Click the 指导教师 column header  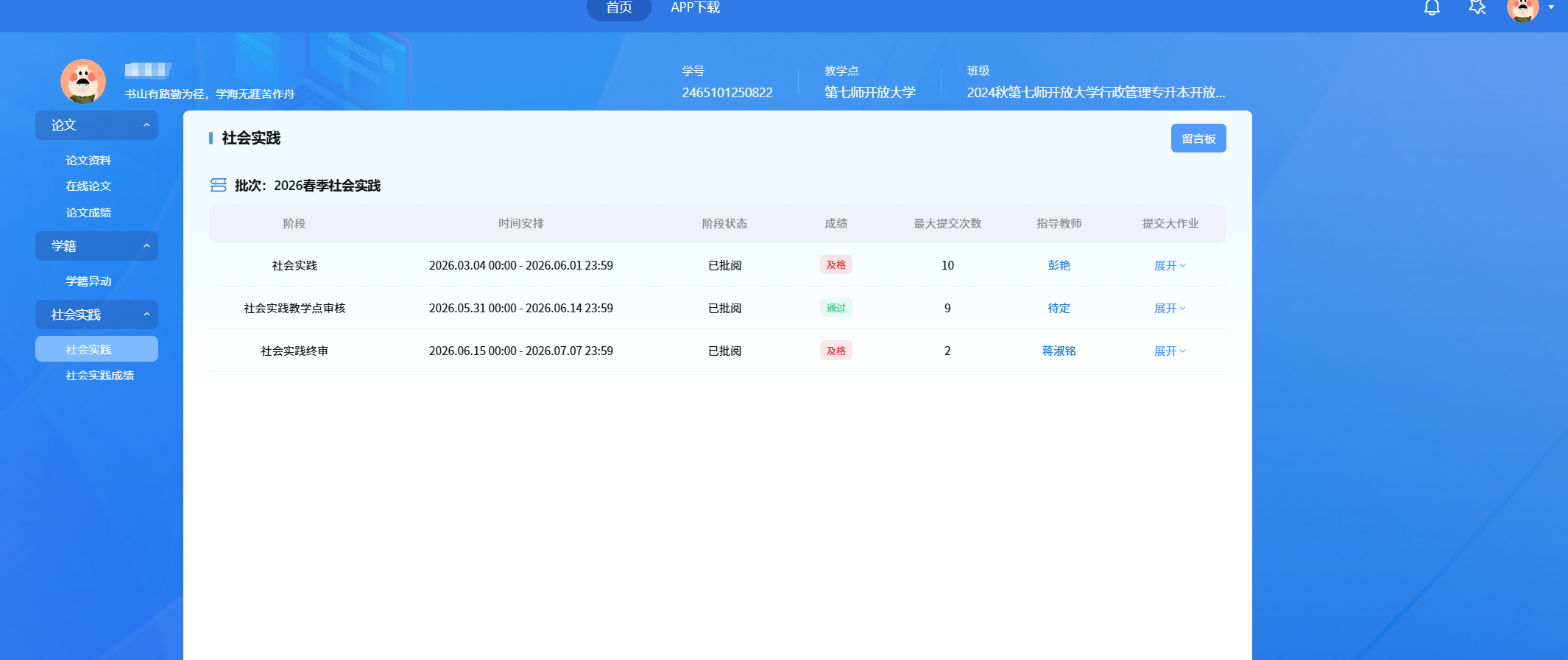coord(1059,223)
